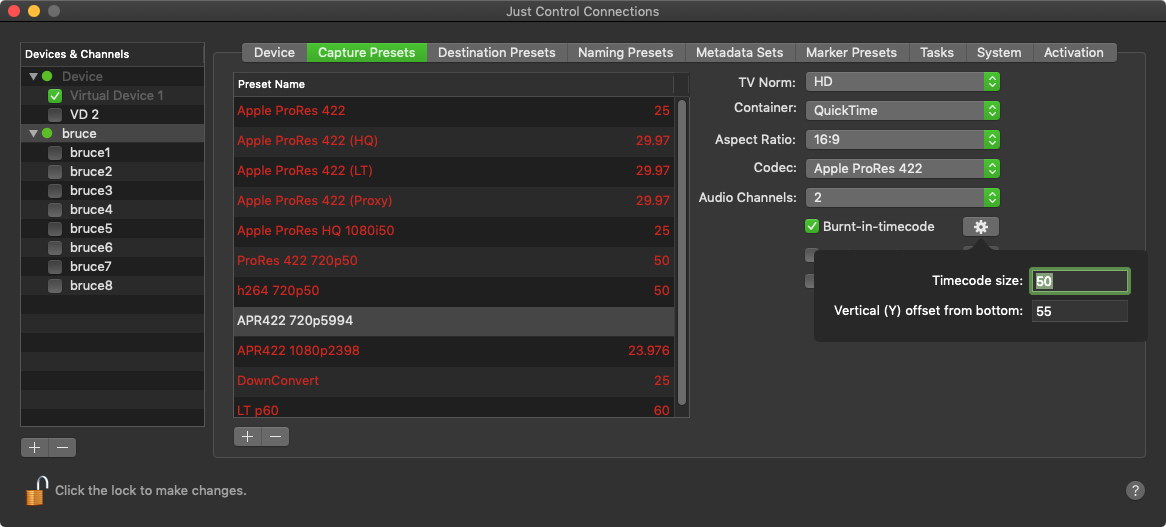Open the Aspect Ratio dropdown
Screen dimensions: 1166x527
[x=903, y=139]
